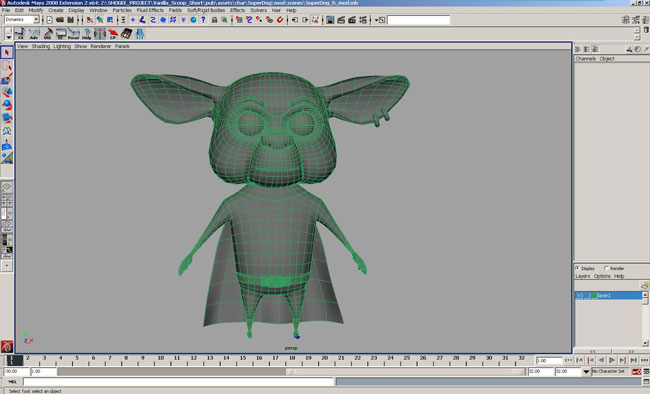Image resolution: width=650 pixels, height=394 pixels.
Task: Select the arrow Select tool in toolbox
Action: (x=7, y=53)
